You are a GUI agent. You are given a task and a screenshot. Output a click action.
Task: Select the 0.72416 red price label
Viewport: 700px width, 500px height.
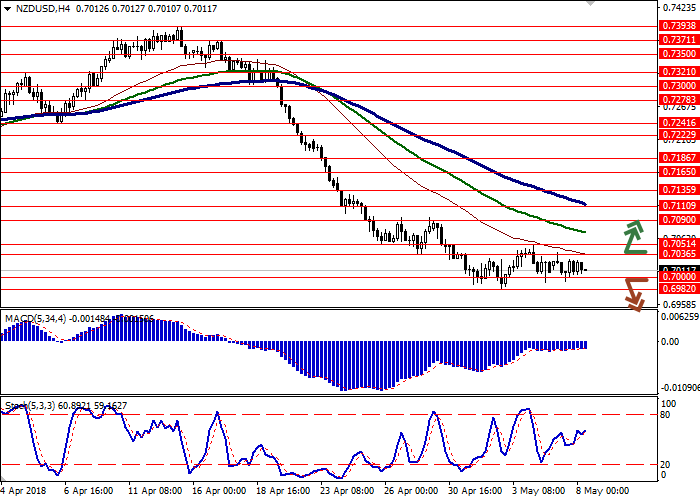point(677,122)
